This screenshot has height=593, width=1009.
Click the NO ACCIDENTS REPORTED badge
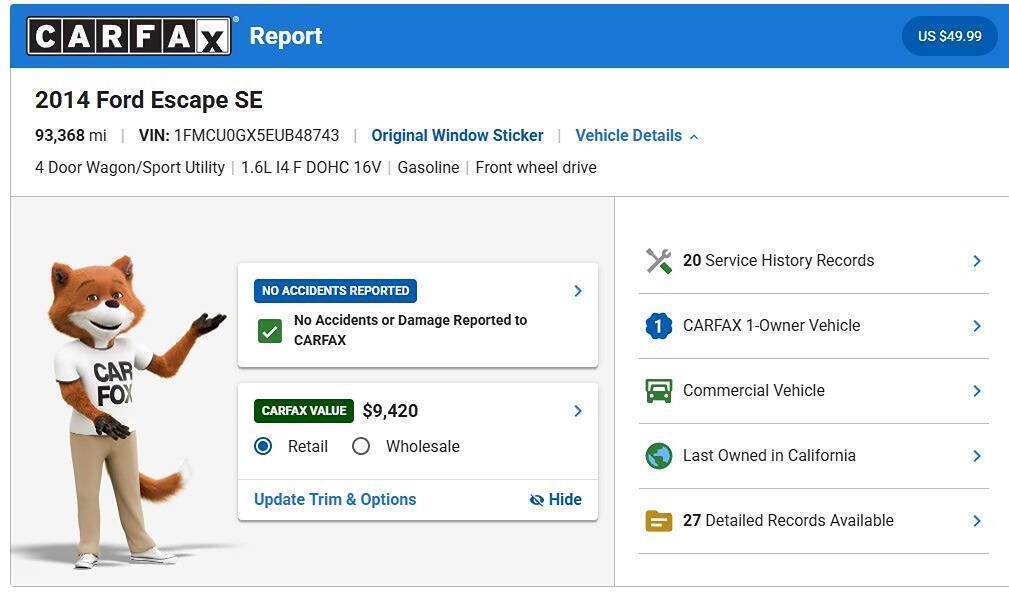click(335, 291)
